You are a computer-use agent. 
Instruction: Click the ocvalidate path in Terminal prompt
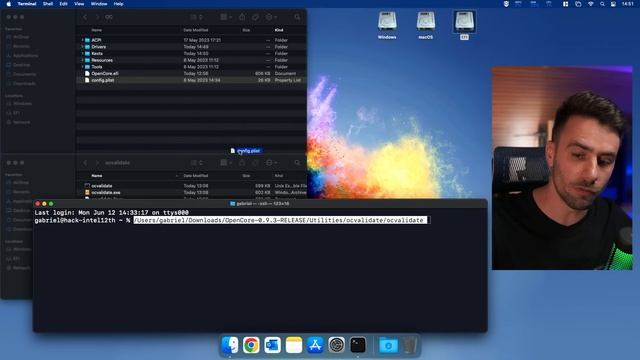coord(280,220)
